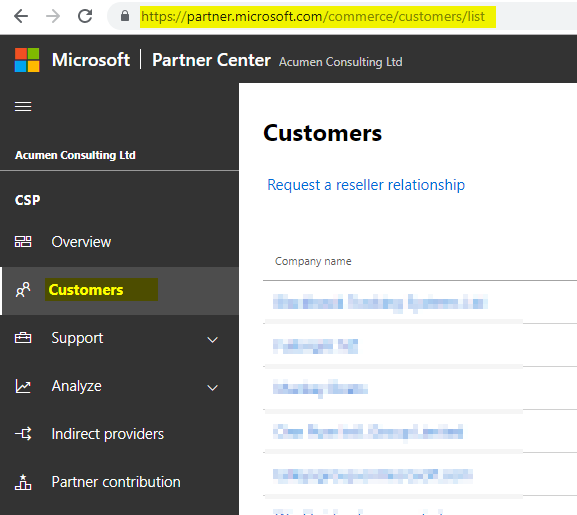Open Partner Center header title

click(x=212, y=60)
